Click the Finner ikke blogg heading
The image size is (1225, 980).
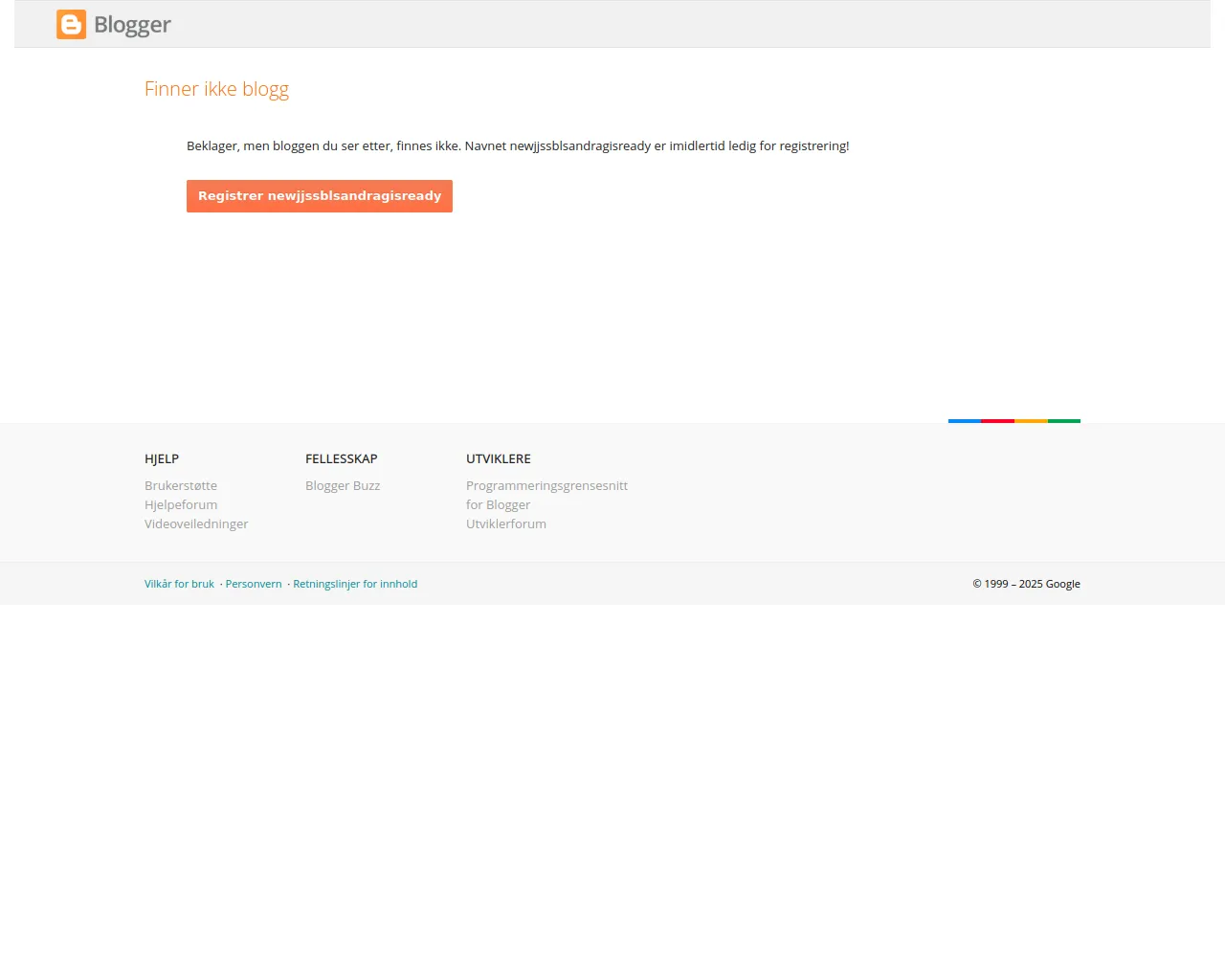(x=216, y=89)
